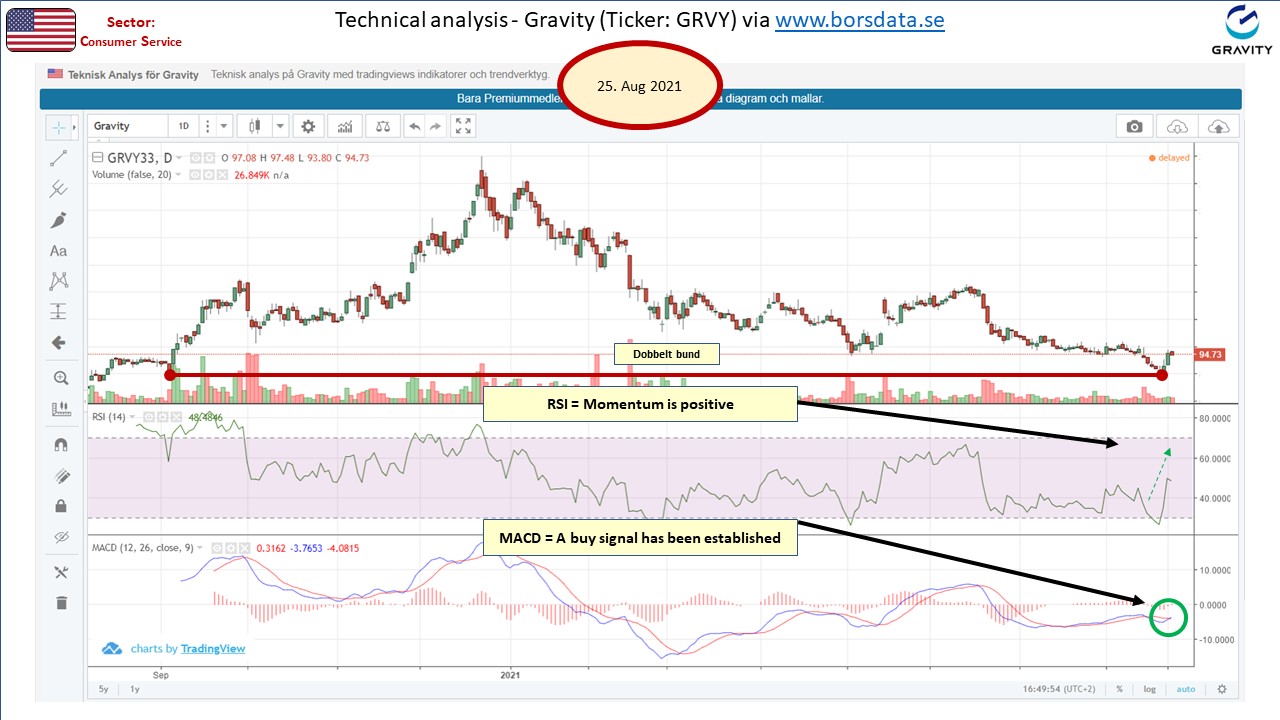Open settings gear of MACD indicator
The image size is (1280, 720).
pos(231,548)
